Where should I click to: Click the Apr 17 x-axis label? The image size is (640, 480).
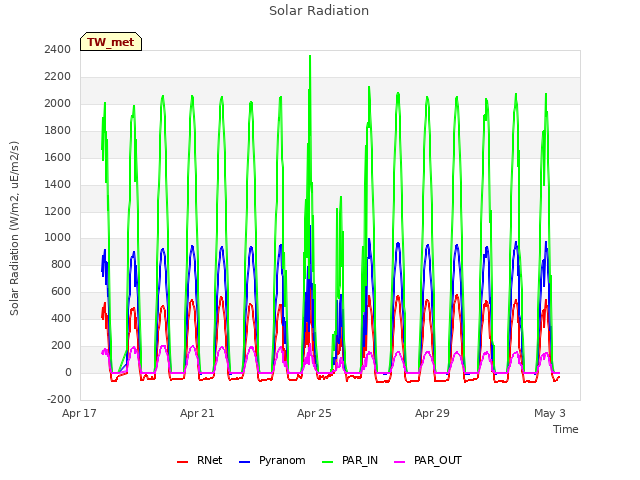[x=79, y=413]
